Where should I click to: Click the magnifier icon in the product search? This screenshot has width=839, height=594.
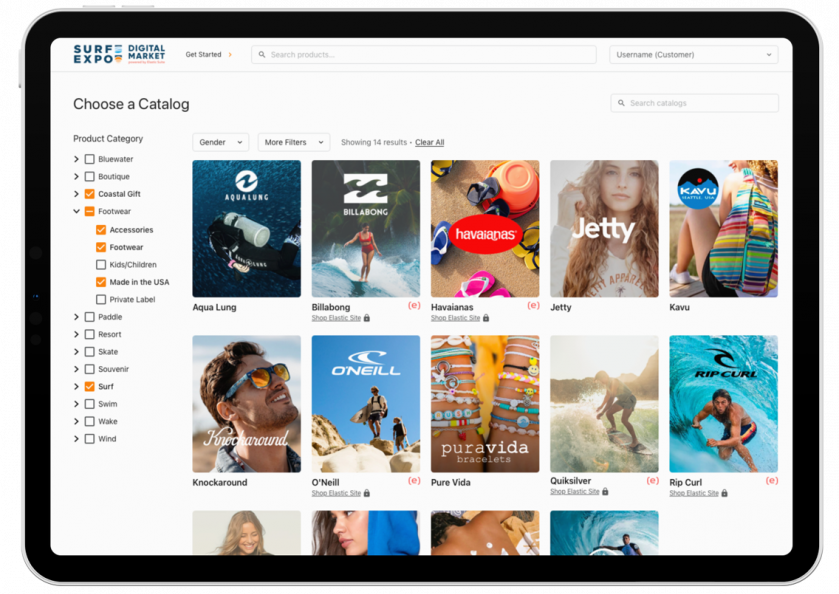coord(262,55)
